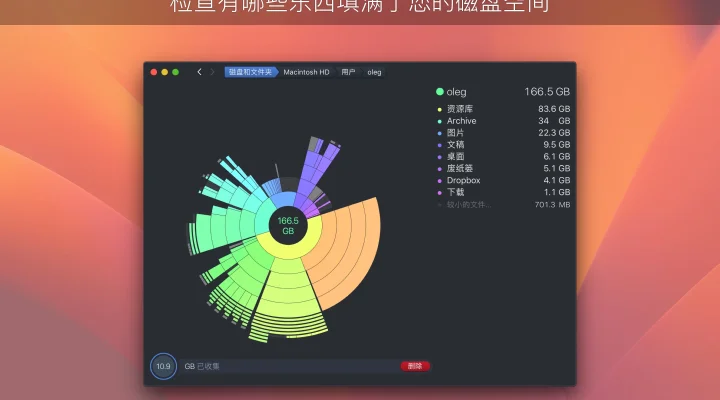
Task: Open the Macintosh HD breadcrumb
Action: click(306, 72)
